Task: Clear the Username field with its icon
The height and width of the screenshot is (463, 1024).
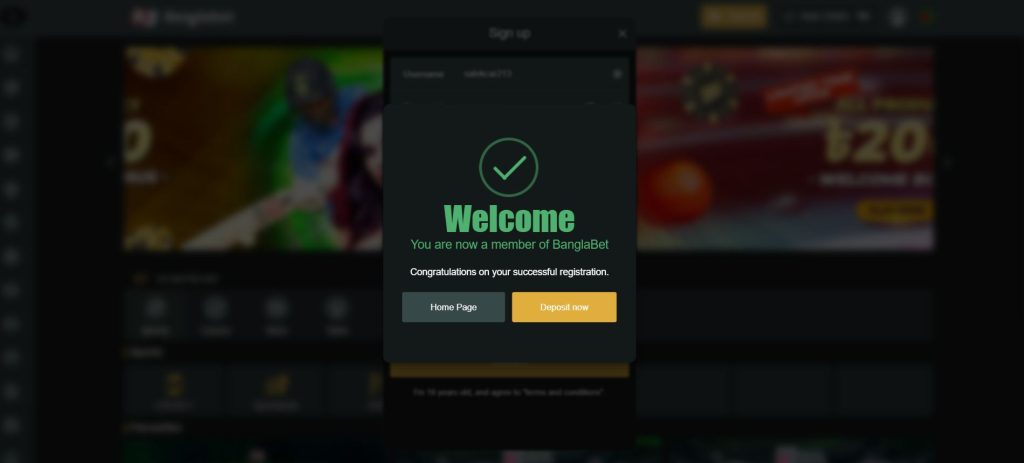Action: pyautogui.click(x=617, y=74)
